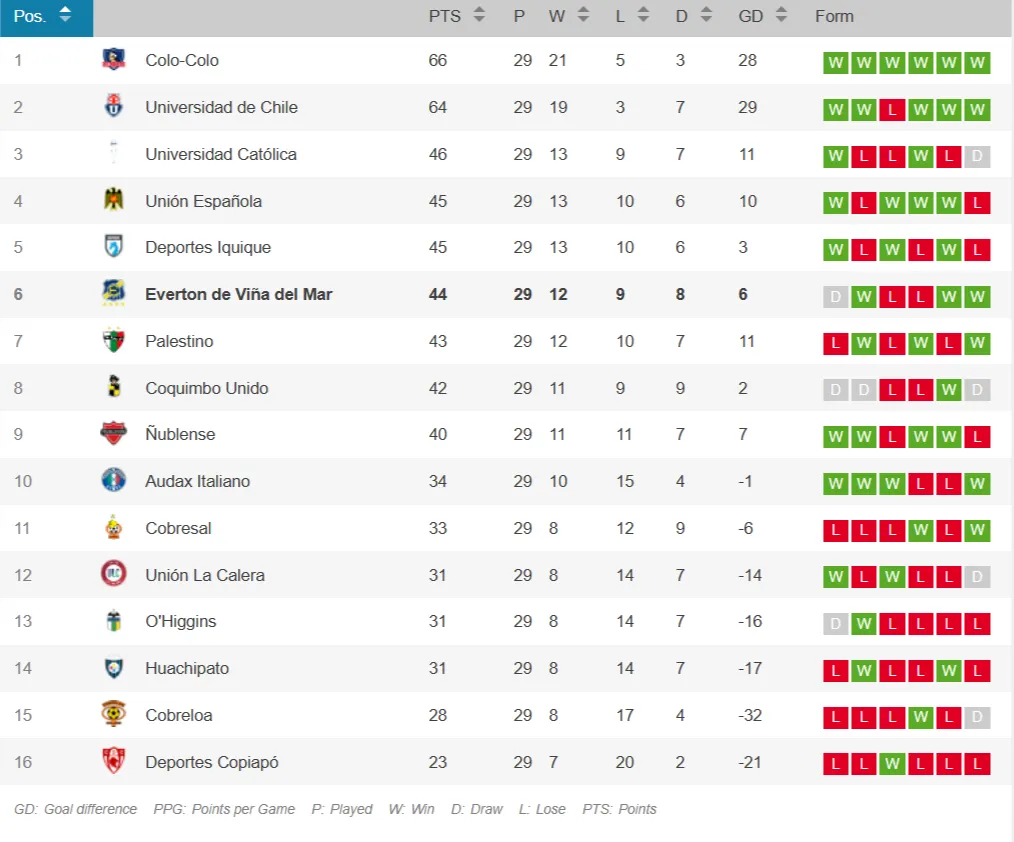Click the Audax Italiano crest icon
Viewport: 1014px width, 842px height.
114,481
